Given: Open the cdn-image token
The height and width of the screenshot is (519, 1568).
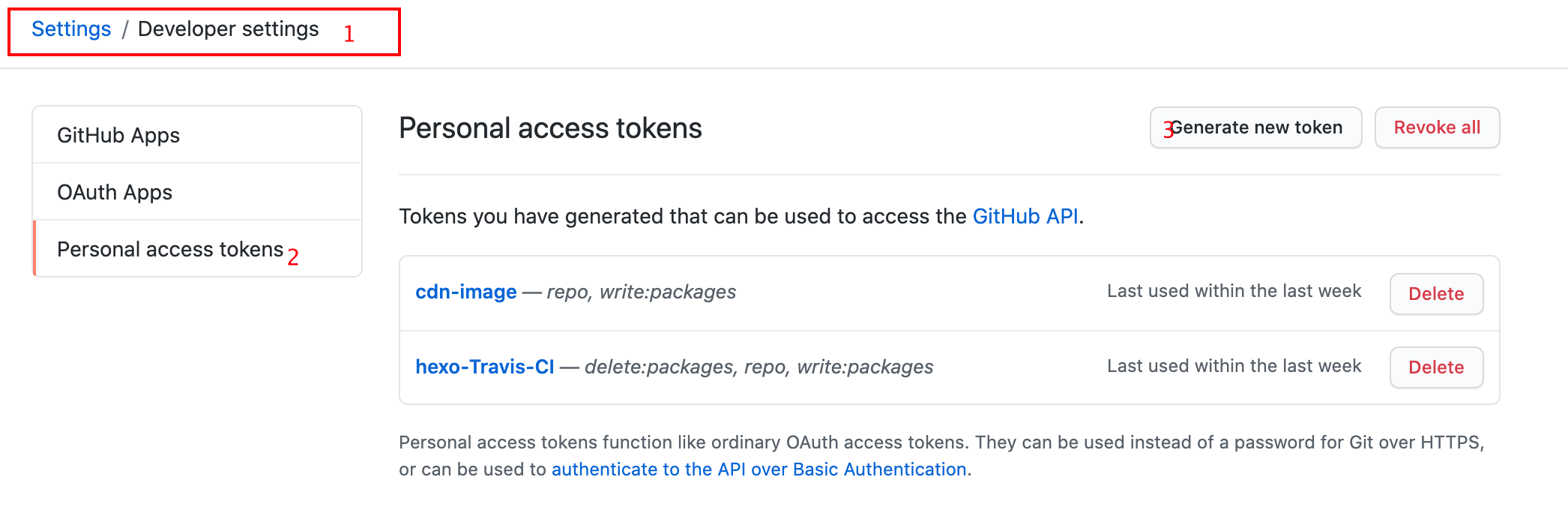Looking at the screenshot, I should click(x=466, y=292).
